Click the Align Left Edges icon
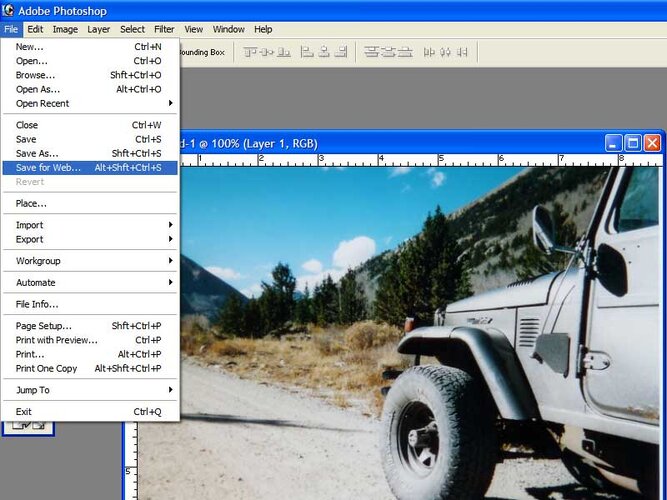The height and width of the screenshot is (500, 667). point(307,52)
